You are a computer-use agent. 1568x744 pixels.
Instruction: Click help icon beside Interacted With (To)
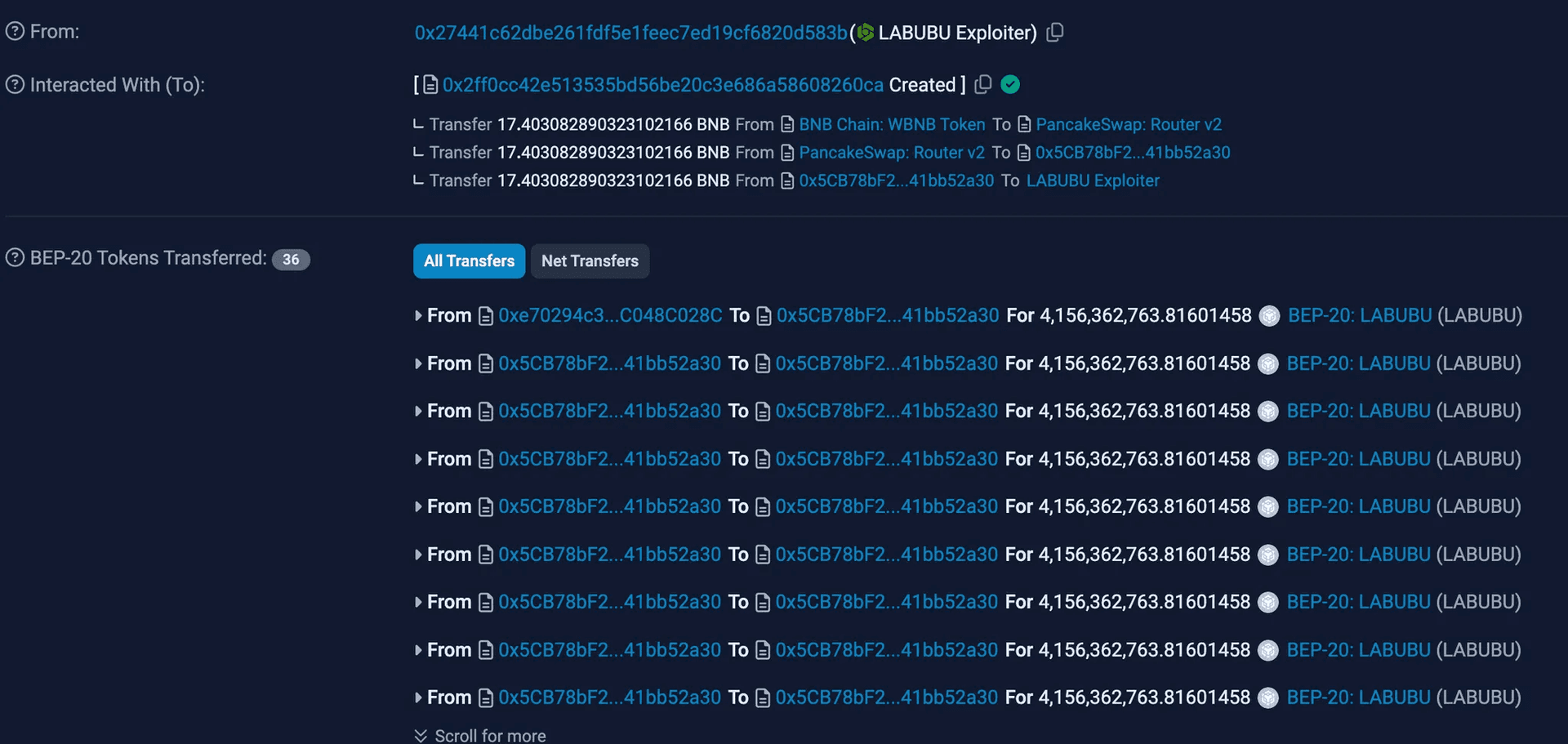tap(15, 85)
